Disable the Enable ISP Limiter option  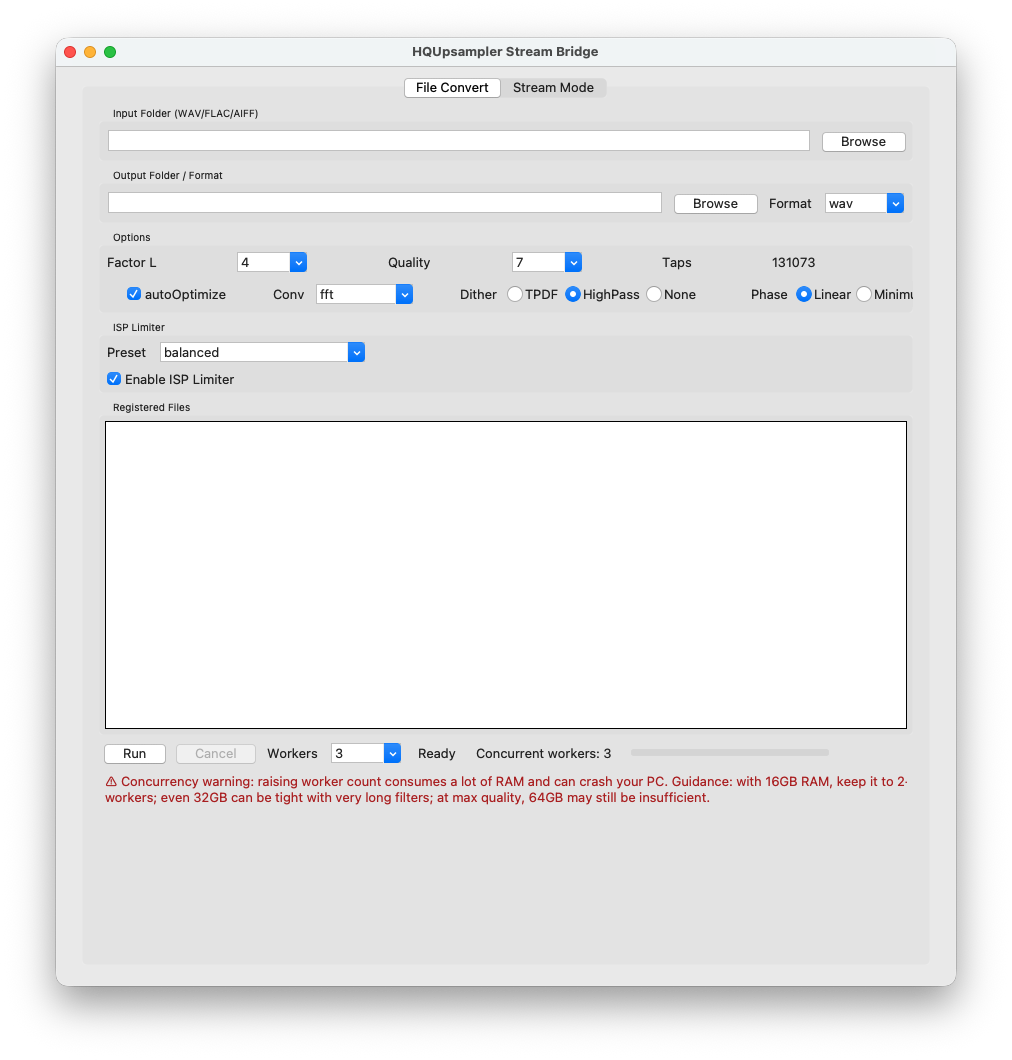[x=114, y=379]
